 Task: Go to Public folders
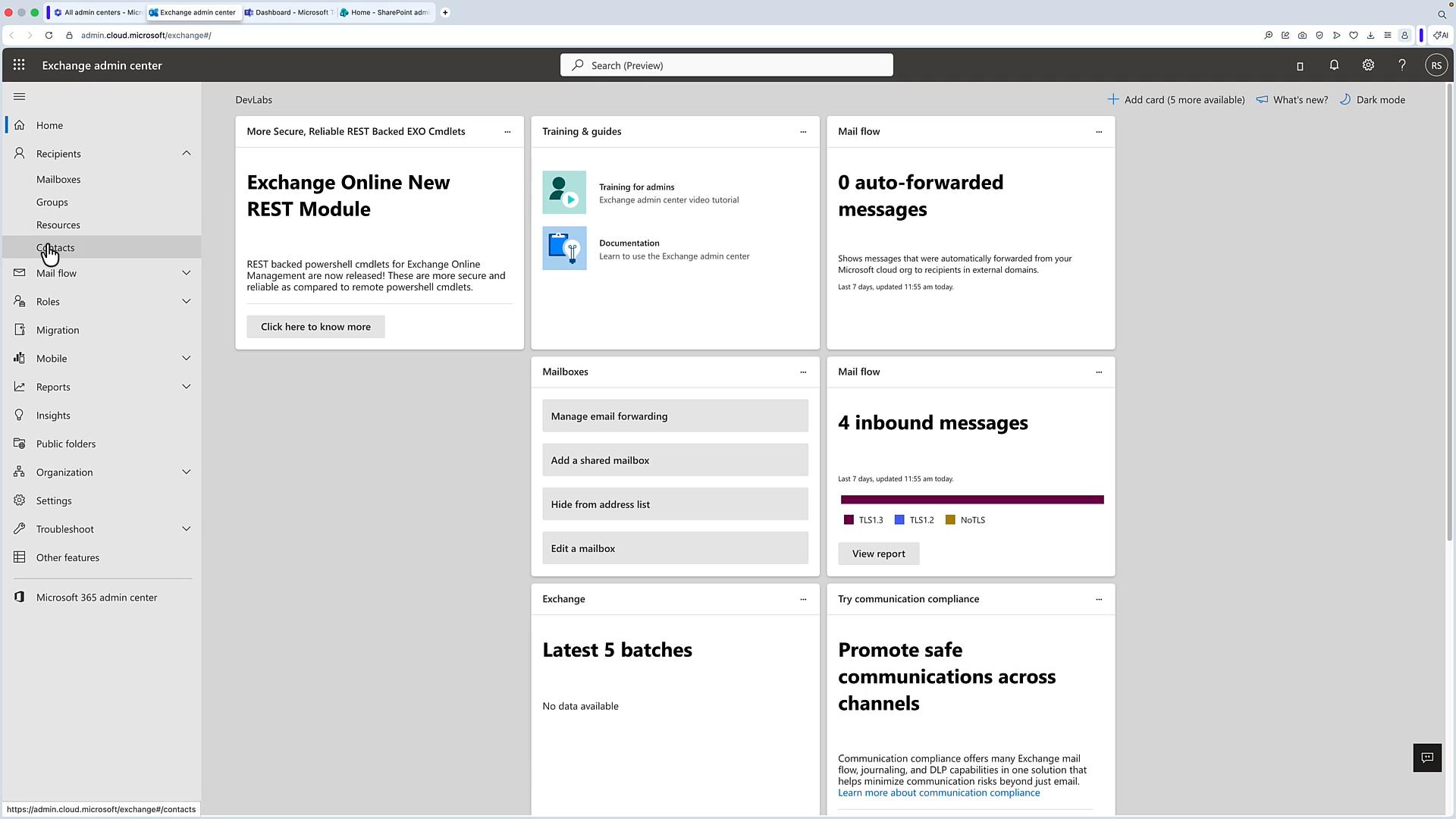pos(66,444)
